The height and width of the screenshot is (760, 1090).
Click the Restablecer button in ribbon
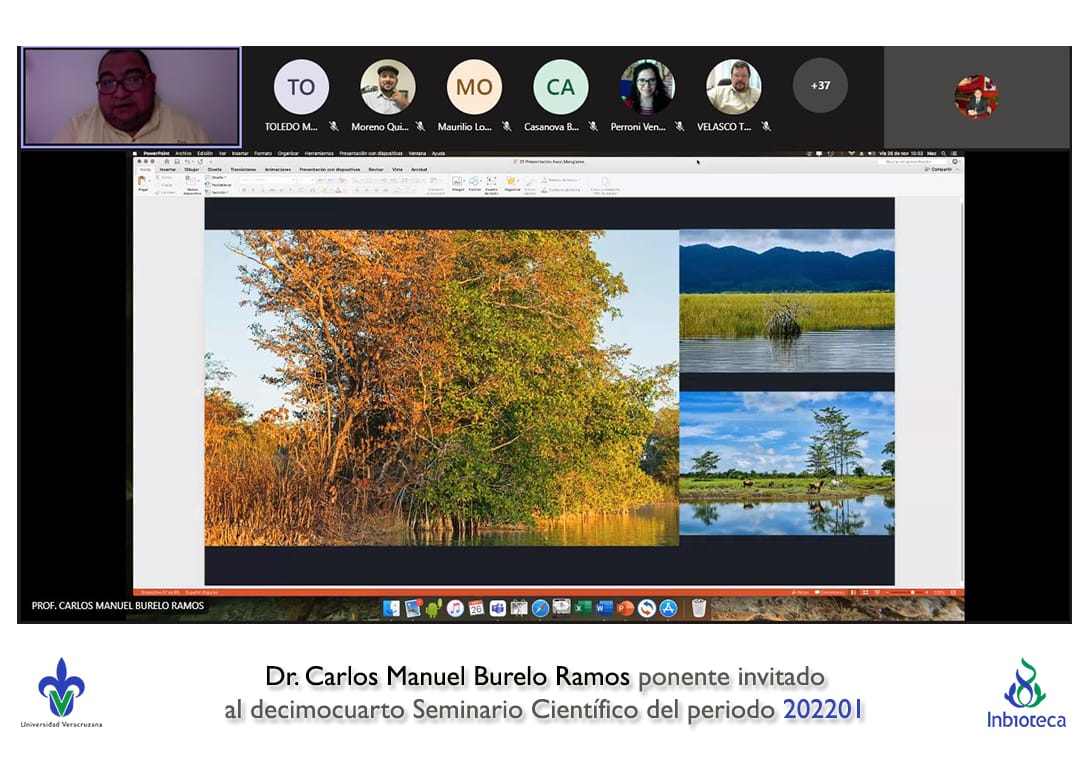coord(220,185)
